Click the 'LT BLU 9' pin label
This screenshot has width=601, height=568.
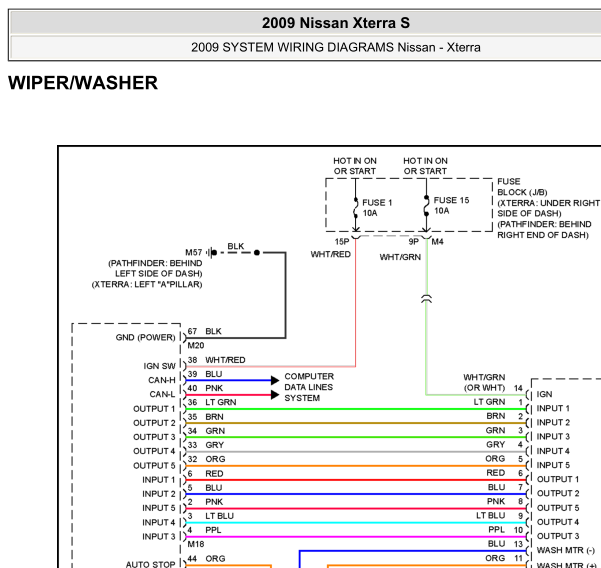pos(500,516)
